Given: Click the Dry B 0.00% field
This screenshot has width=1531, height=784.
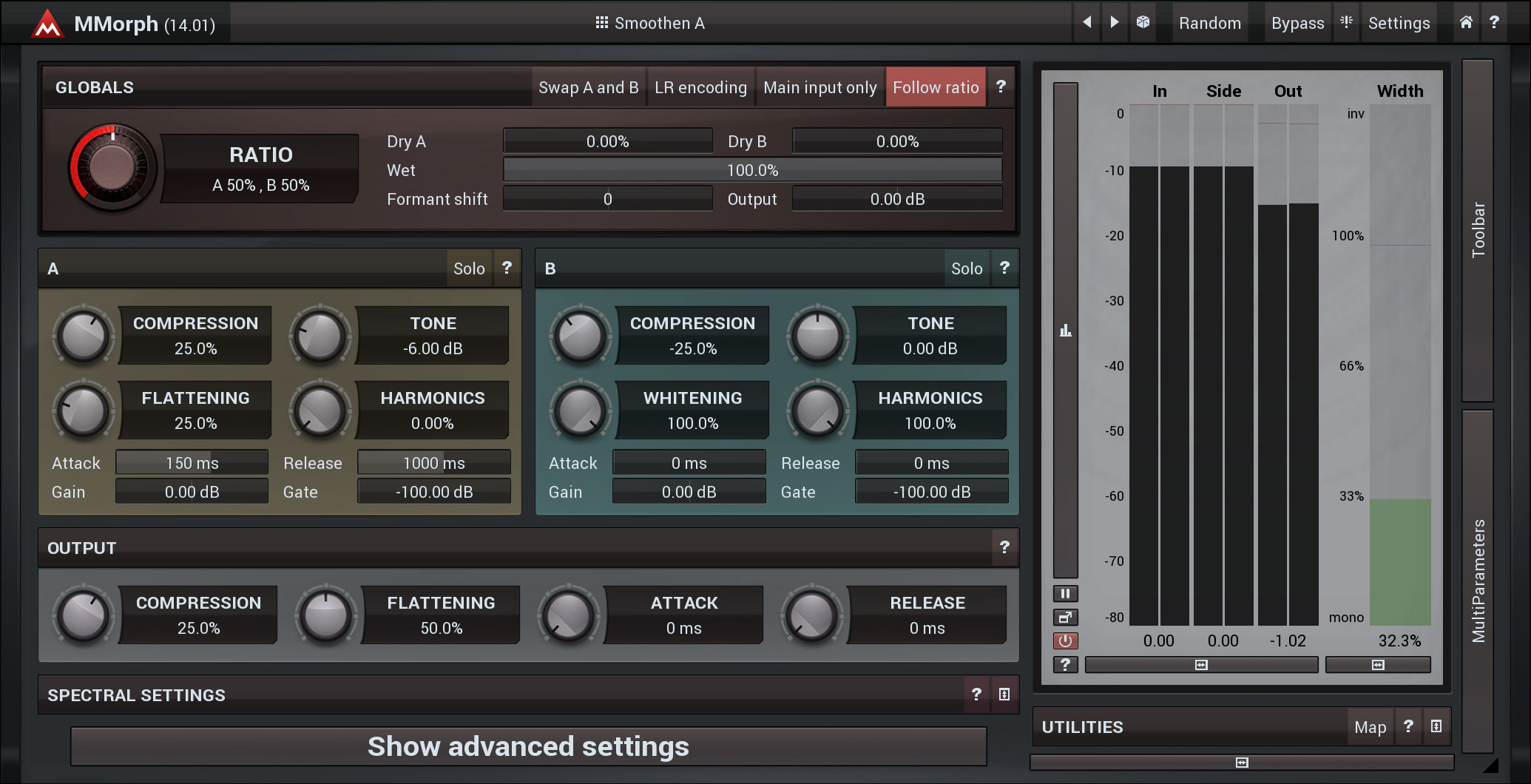Looking at the screenshot, I should tap(897, 141).
